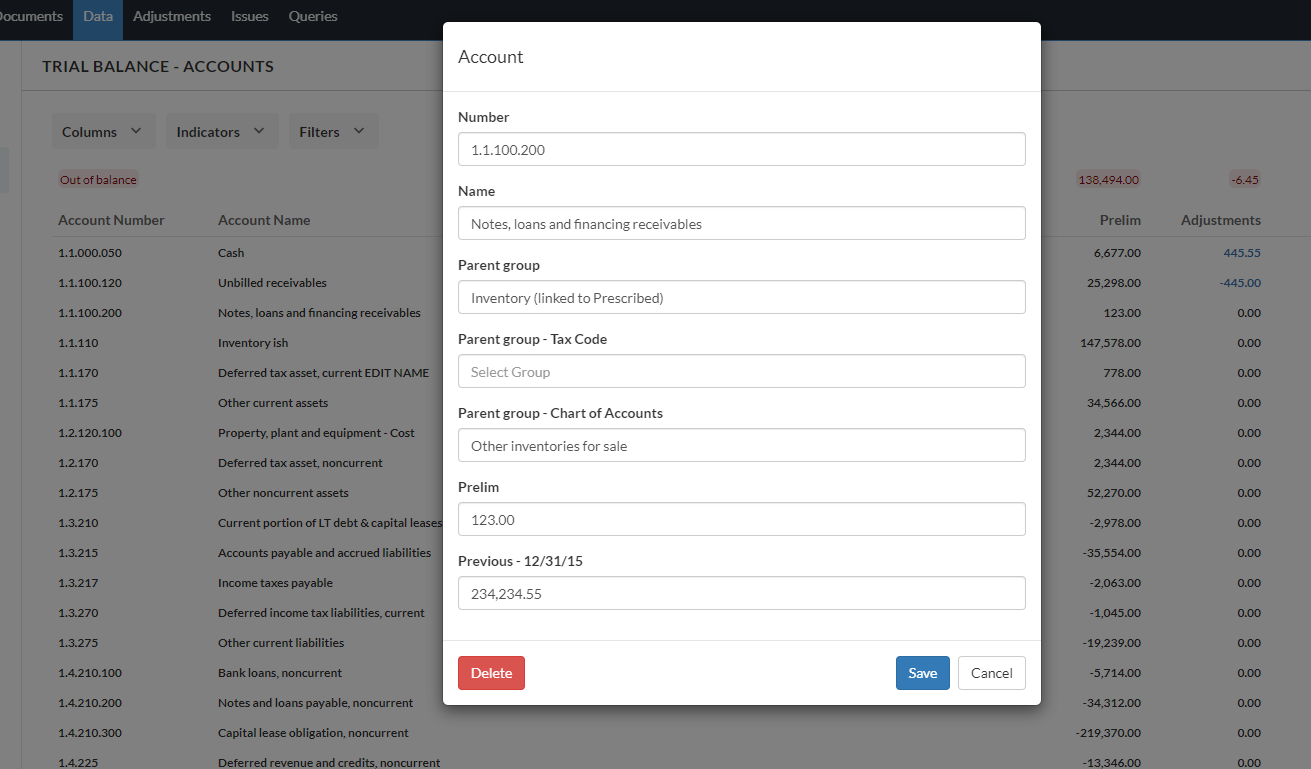Select Notes, loans and financing receivables row

point(319,313)
